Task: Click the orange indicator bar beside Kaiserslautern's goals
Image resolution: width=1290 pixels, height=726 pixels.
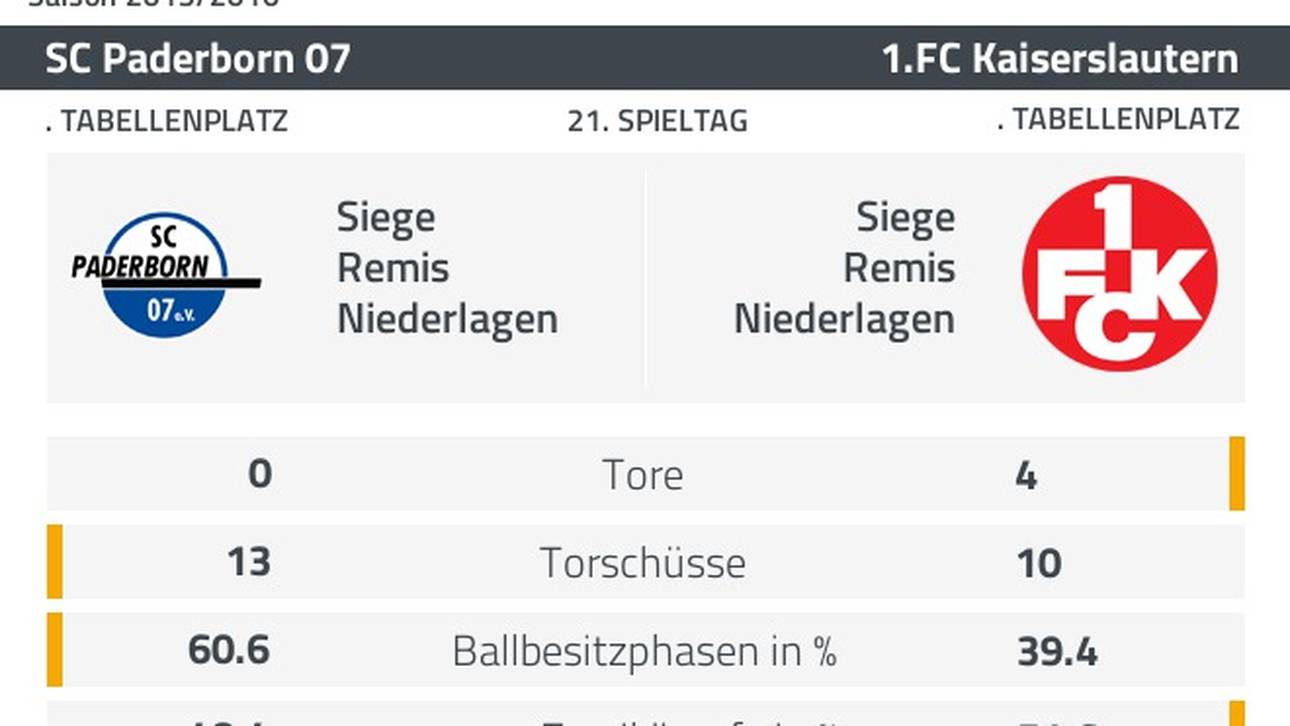Action: pos(1237,474)
